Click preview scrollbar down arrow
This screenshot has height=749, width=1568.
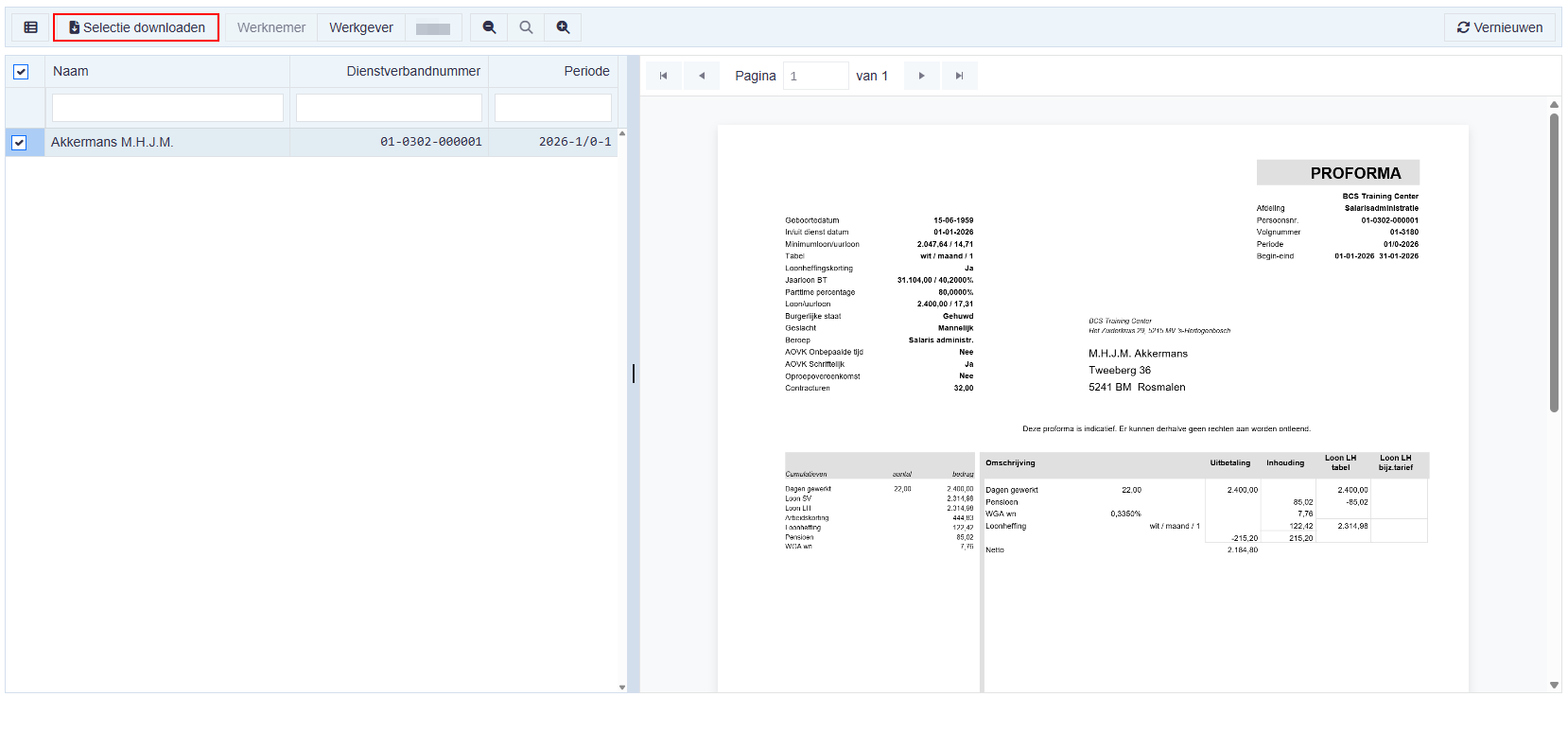(1554, 685)
